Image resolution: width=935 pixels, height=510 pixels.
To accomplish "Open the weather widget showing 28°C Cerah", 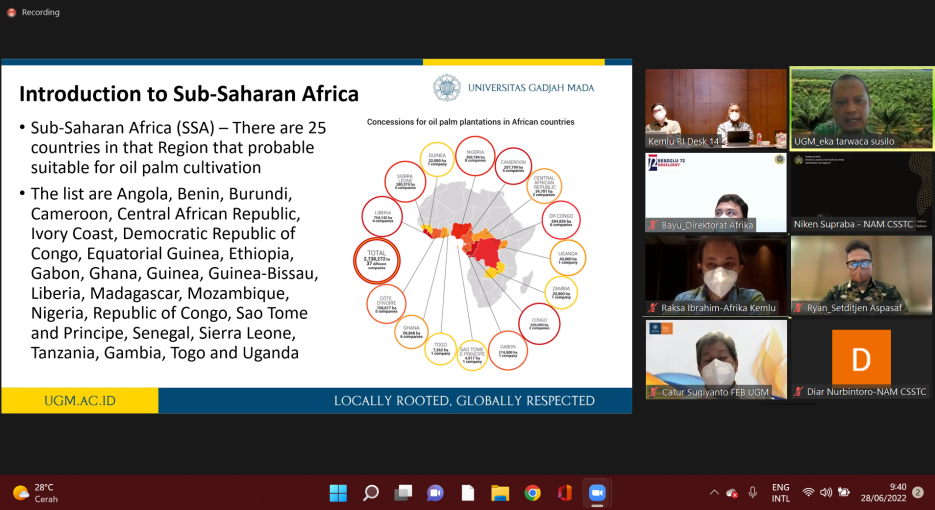I will 36,492.
